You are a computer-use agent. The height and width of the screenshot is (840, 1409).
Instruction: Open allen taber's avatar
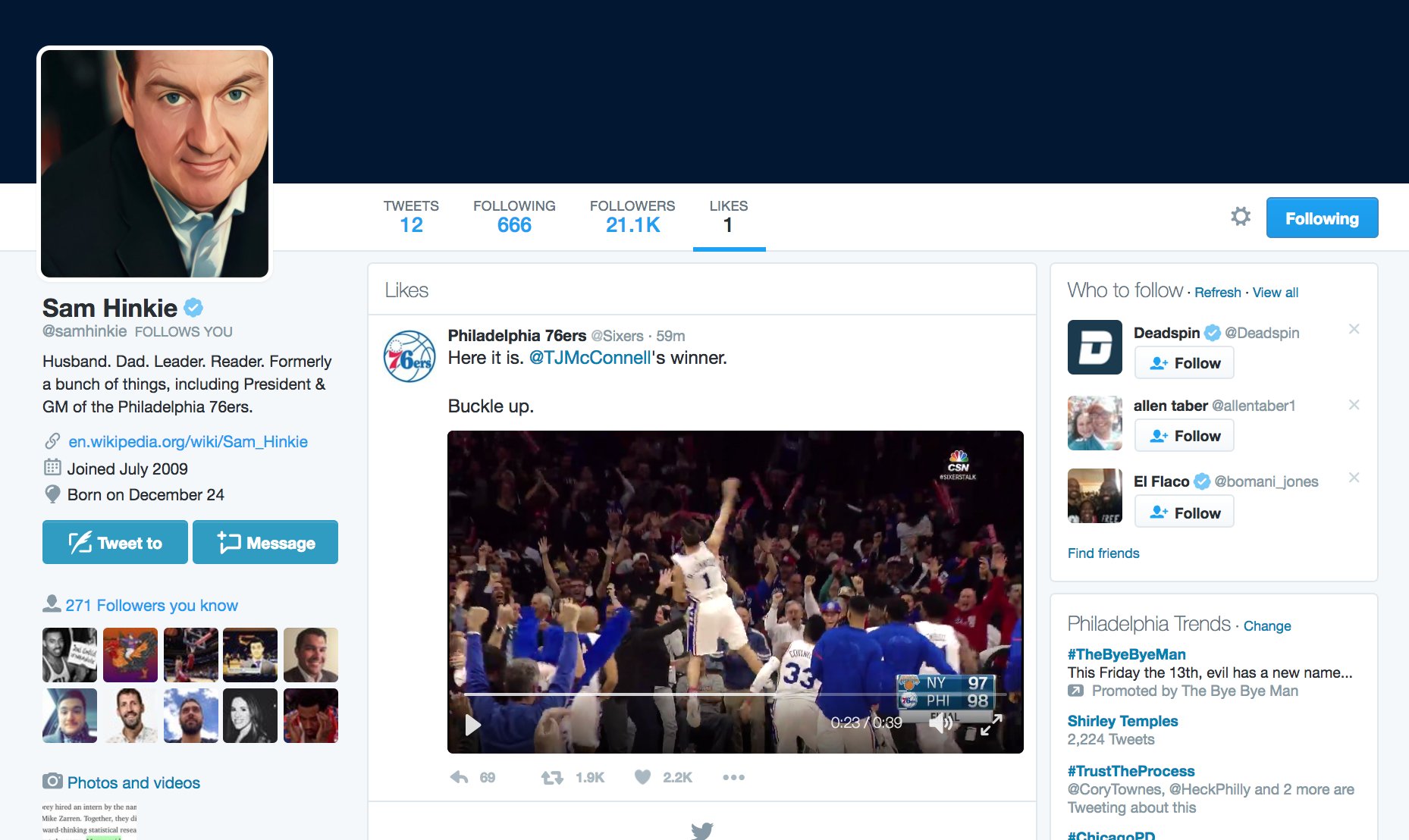[x=1095, y=423]
